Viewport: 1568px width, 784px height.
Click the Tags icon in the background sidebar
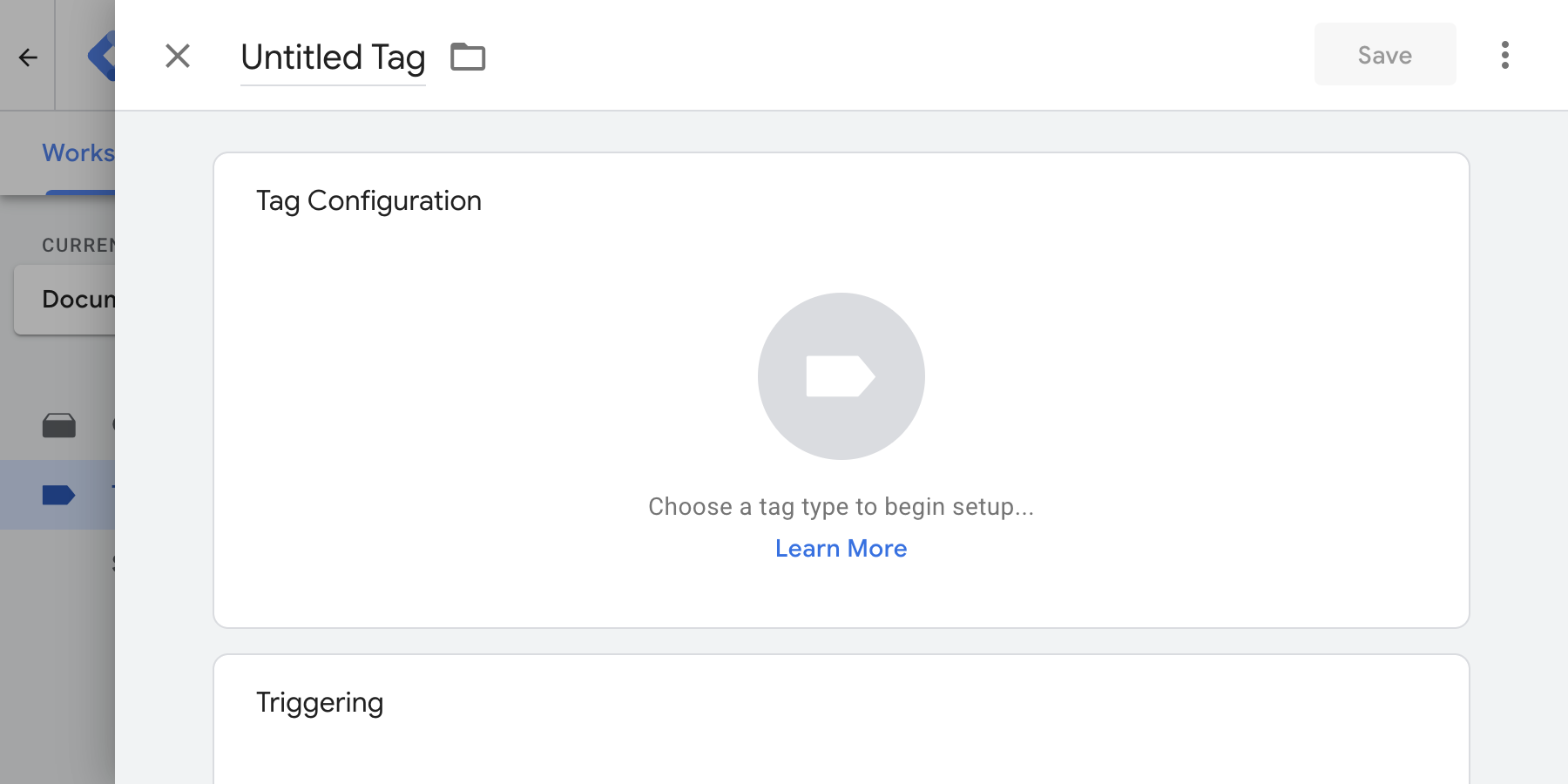click(x=58, y=496)
